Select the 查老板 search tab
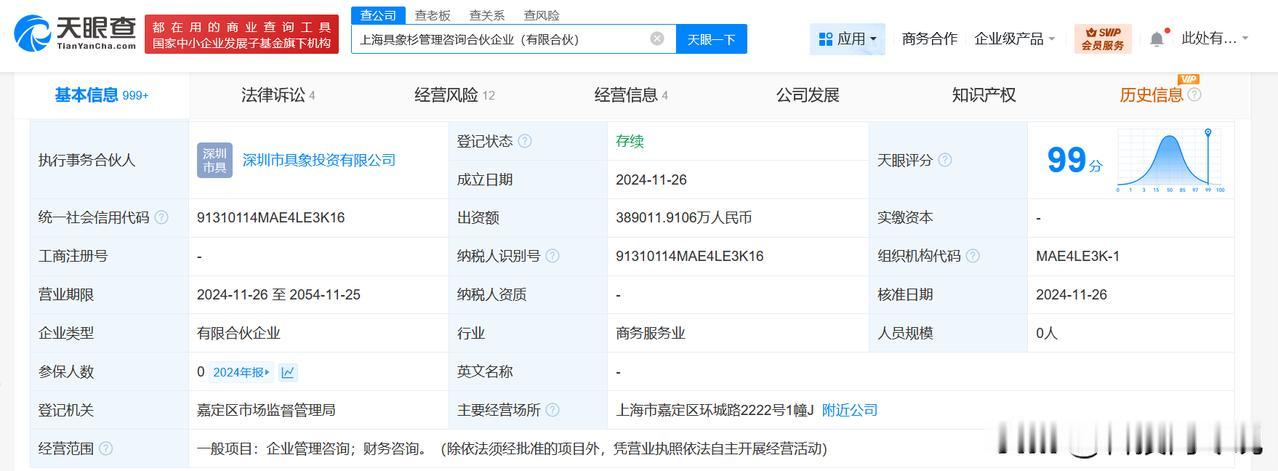 432,15
